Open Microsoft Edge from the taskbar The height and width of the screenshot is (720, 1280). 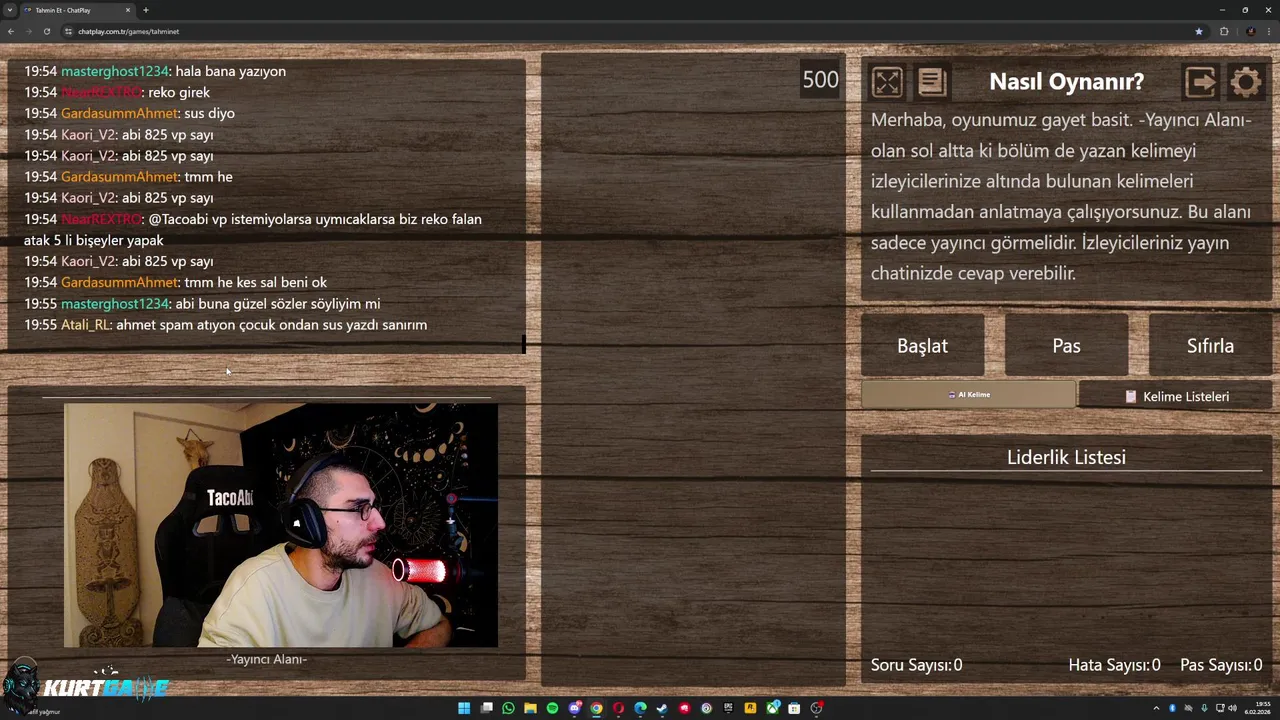(x=640, y=708)
